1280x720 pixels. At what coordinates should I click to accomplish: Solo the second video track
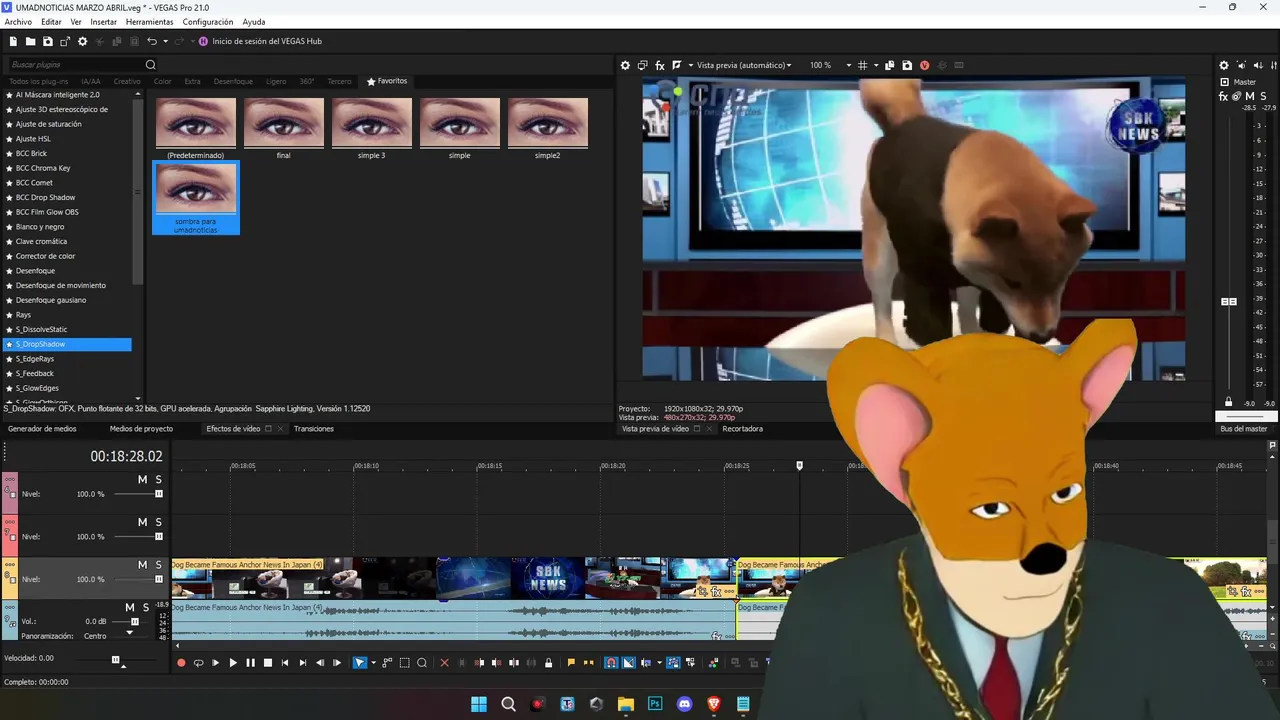tap(158, 522)
